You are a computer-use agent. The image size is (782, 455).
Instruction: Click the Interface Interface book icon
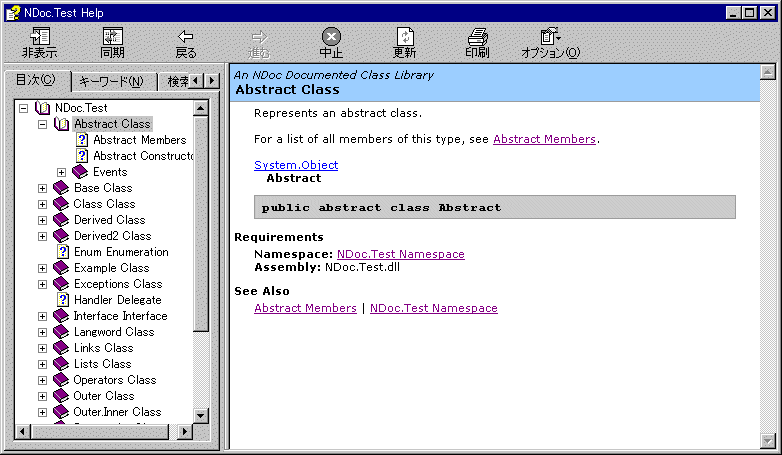point(61,316)
